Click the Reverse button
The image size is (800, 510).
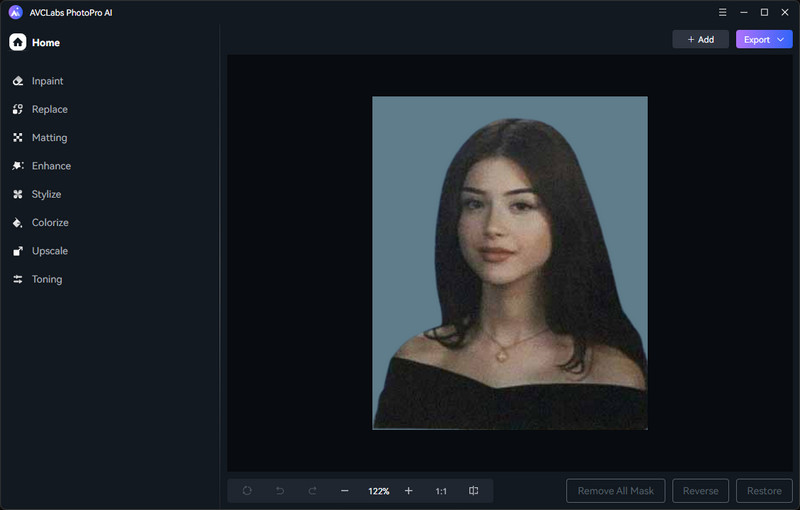(701, 491)
